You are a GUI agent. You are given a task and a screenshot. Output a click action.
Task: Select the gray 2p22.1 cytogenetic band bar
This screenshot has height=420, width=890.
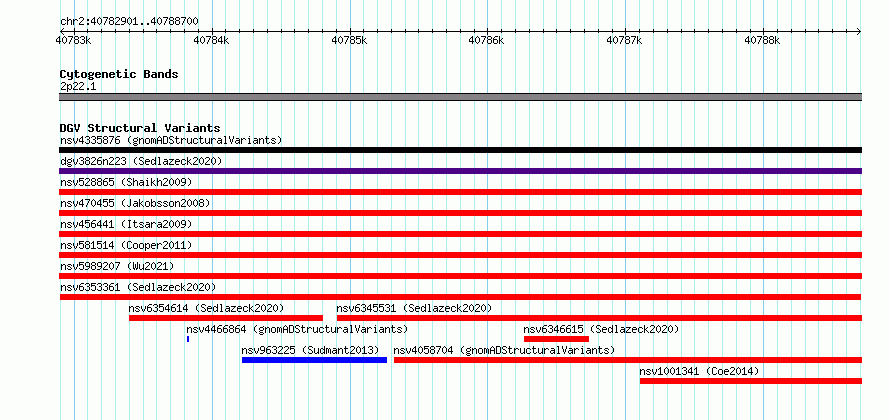(460, 97)
